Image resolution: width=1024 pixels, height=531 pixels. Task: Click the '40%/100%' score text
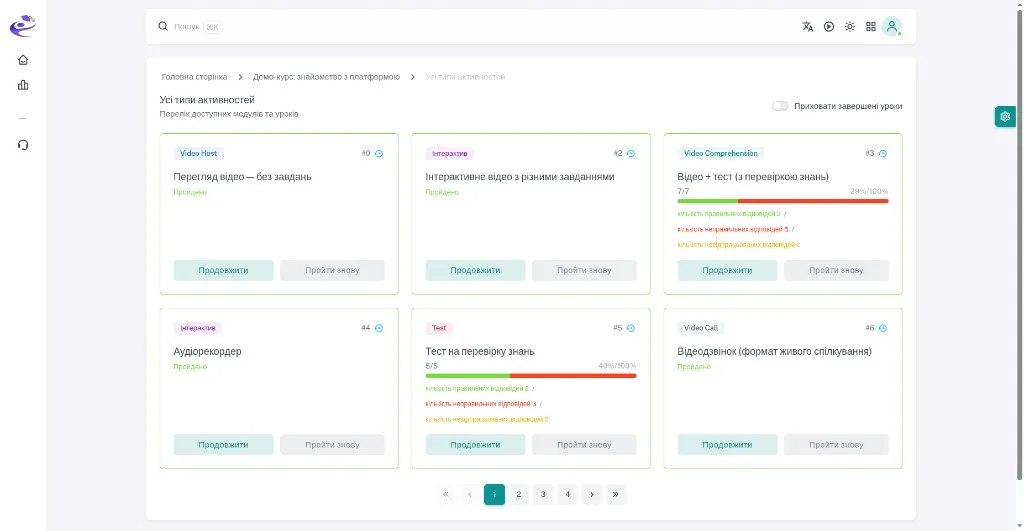point(617,366)
